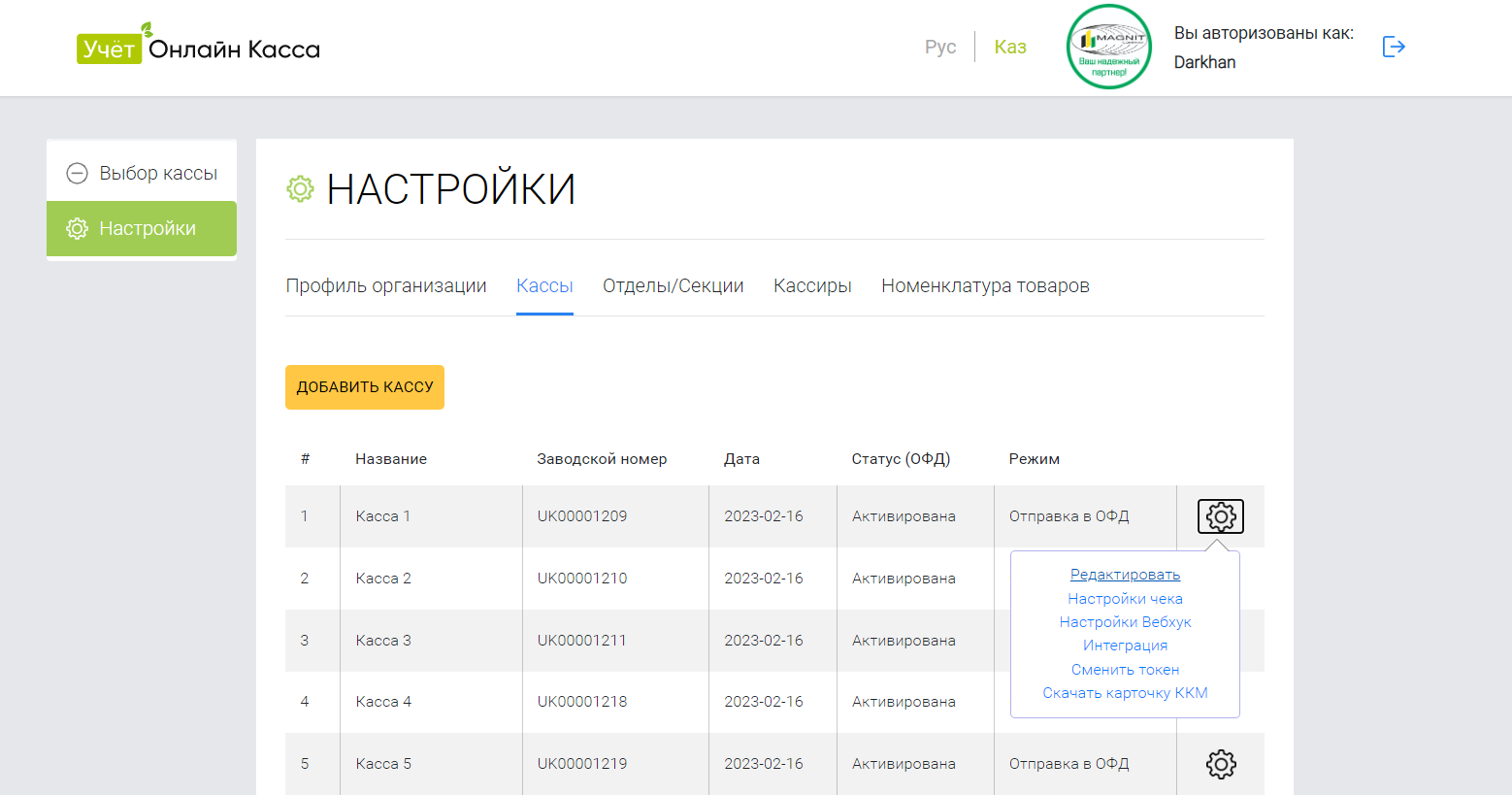Click the Magnit organization logo
The image size is (1512, 795).
coord(1108,47)
